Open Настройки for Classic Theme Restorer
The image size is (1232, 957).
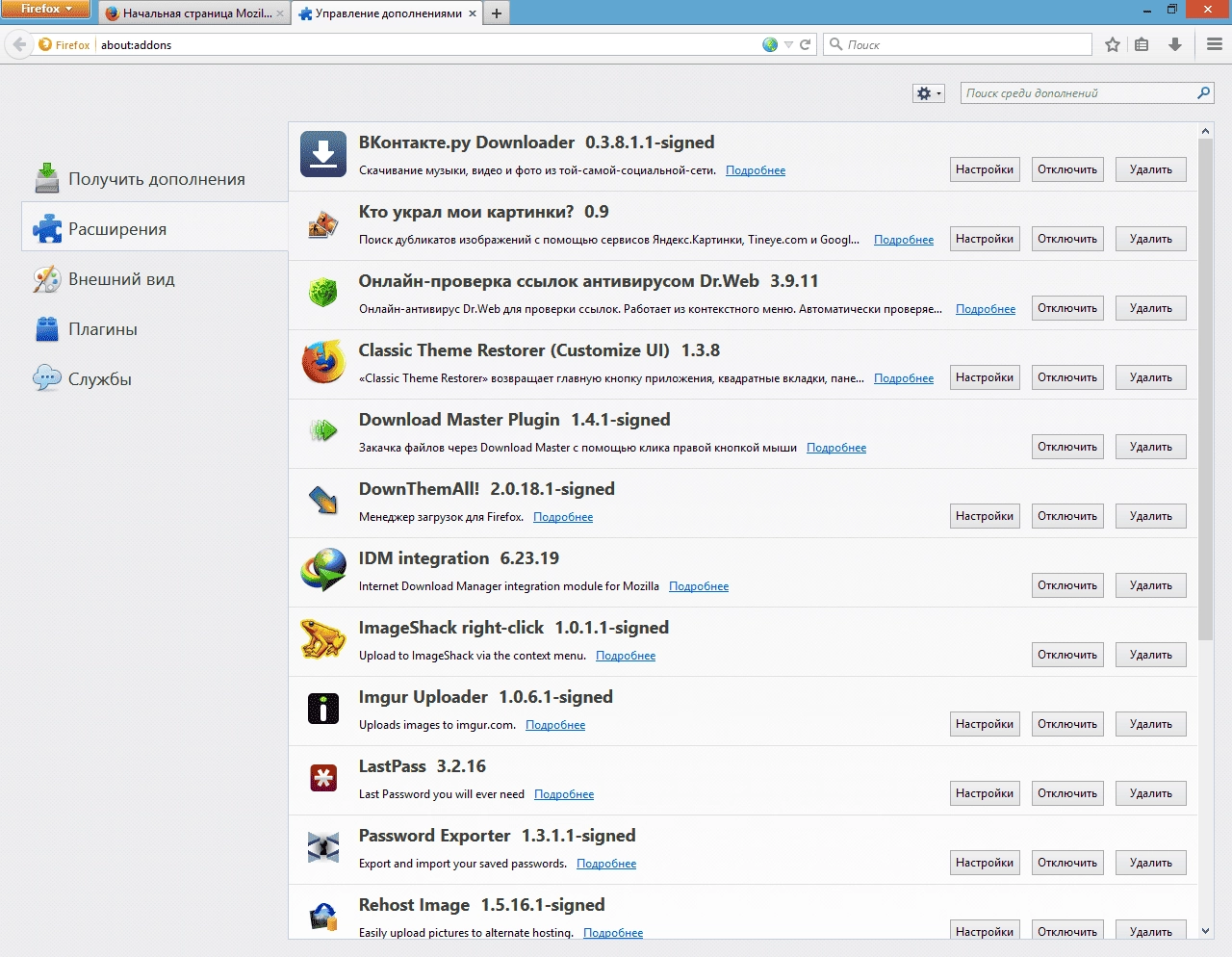pos(985,377)
